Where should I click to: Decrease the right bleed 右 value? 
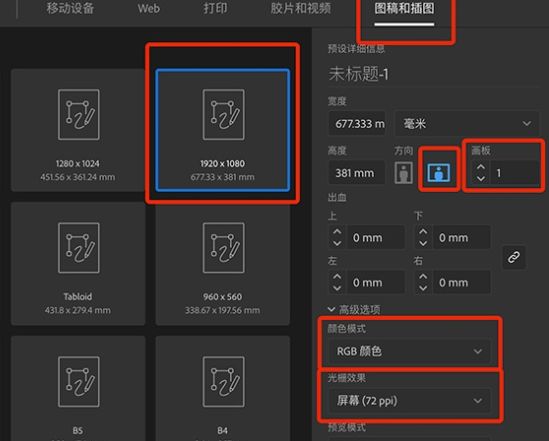point(423,288)
